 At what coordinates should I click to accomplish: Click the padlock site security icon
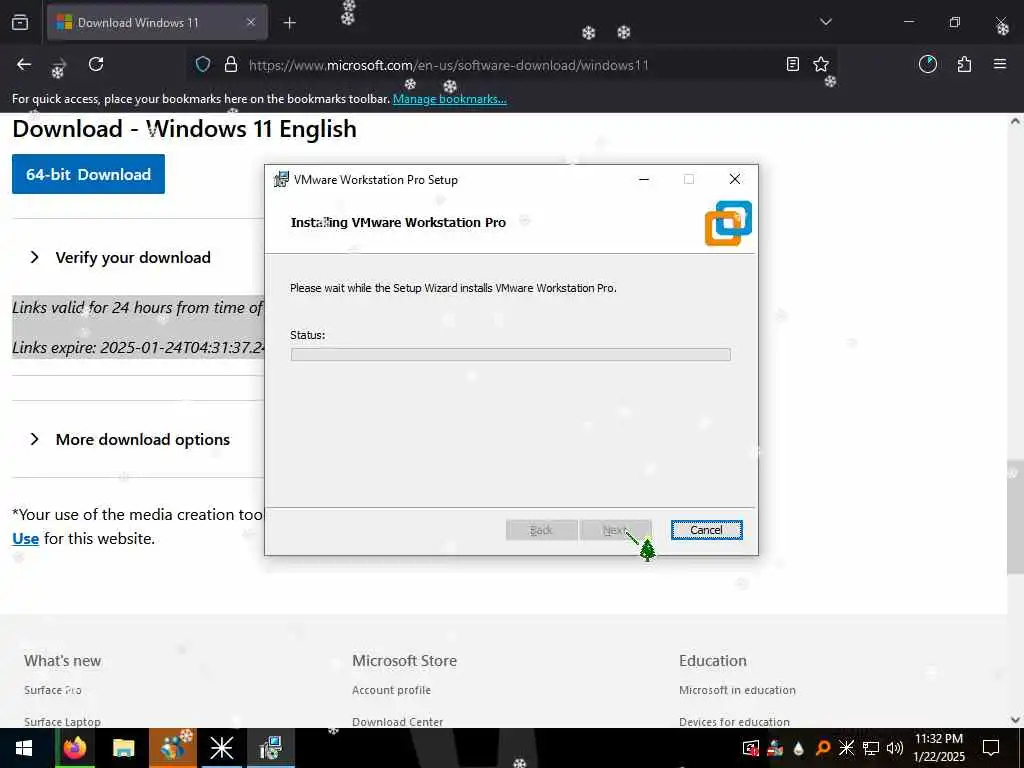click(x=231, y=65)
